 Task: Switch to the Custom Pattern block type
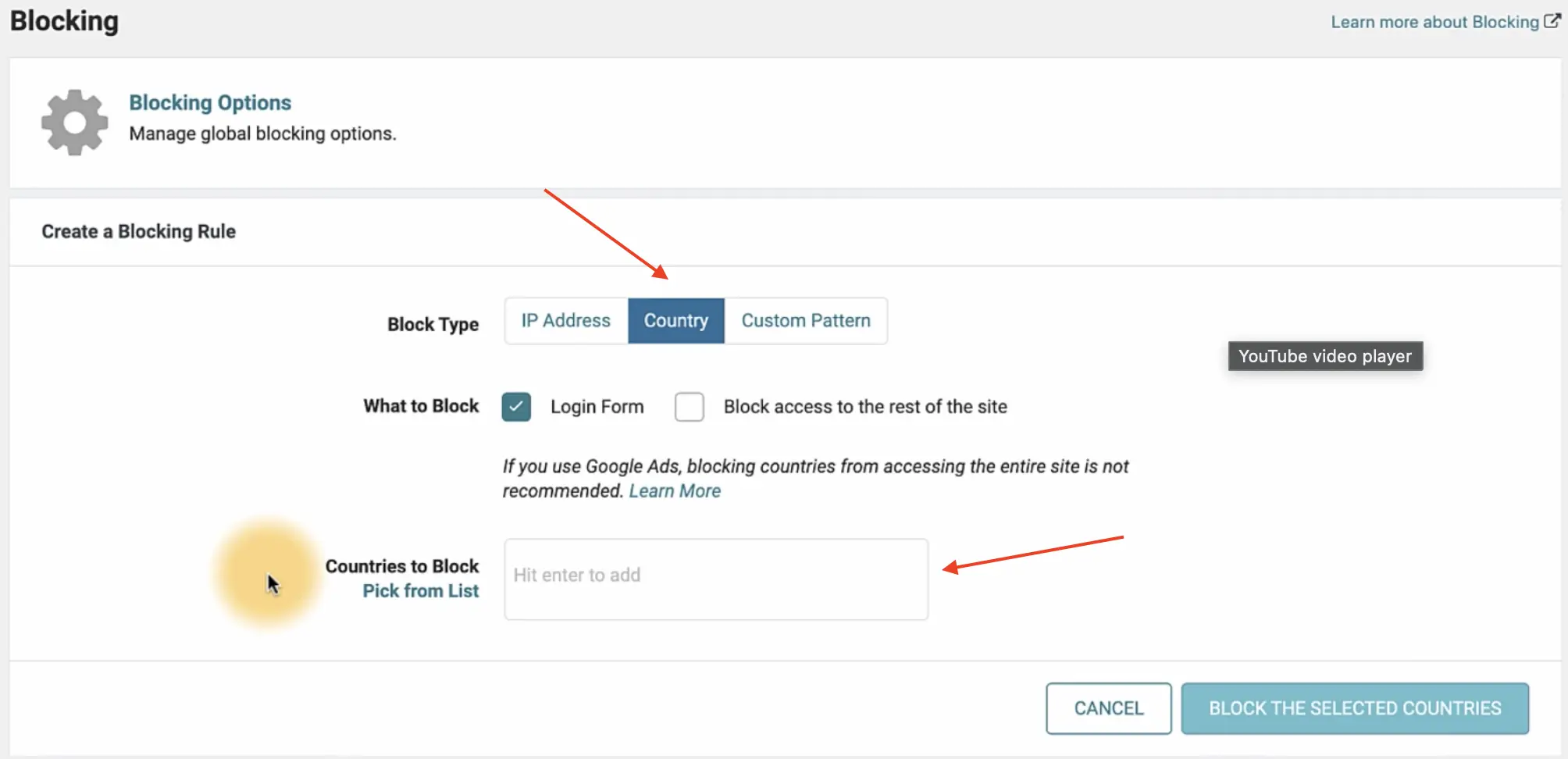(806, 321)
